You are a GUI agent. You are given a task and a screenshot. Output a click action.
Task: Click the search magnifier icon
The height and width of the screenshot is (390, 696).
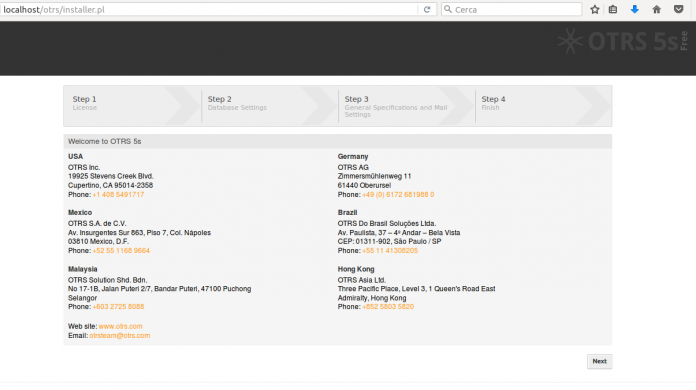pos(448,9)
